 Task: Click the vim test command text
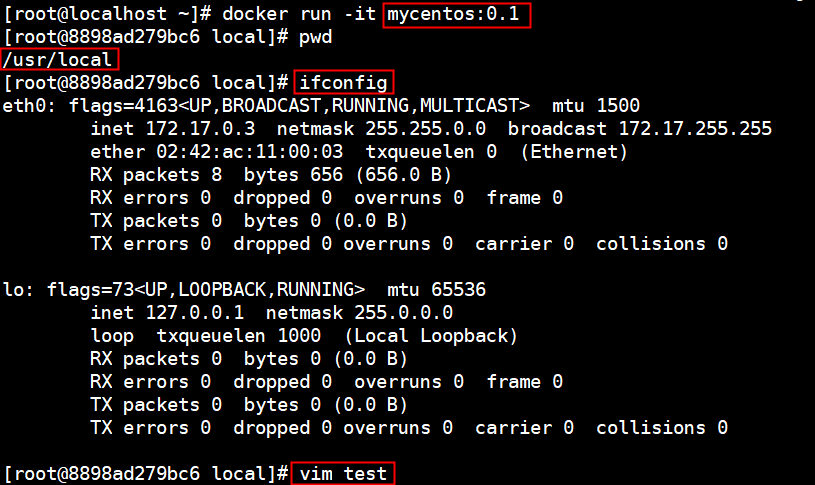coord(343,474)
